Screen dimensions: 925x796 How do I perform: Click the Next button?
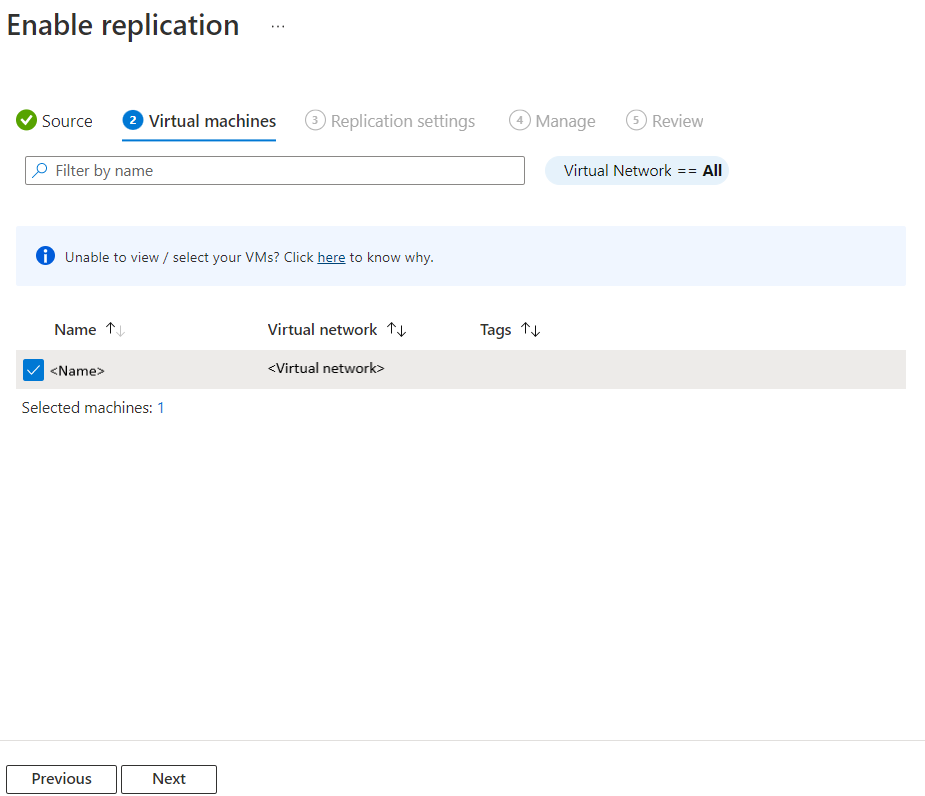(168, 778)
